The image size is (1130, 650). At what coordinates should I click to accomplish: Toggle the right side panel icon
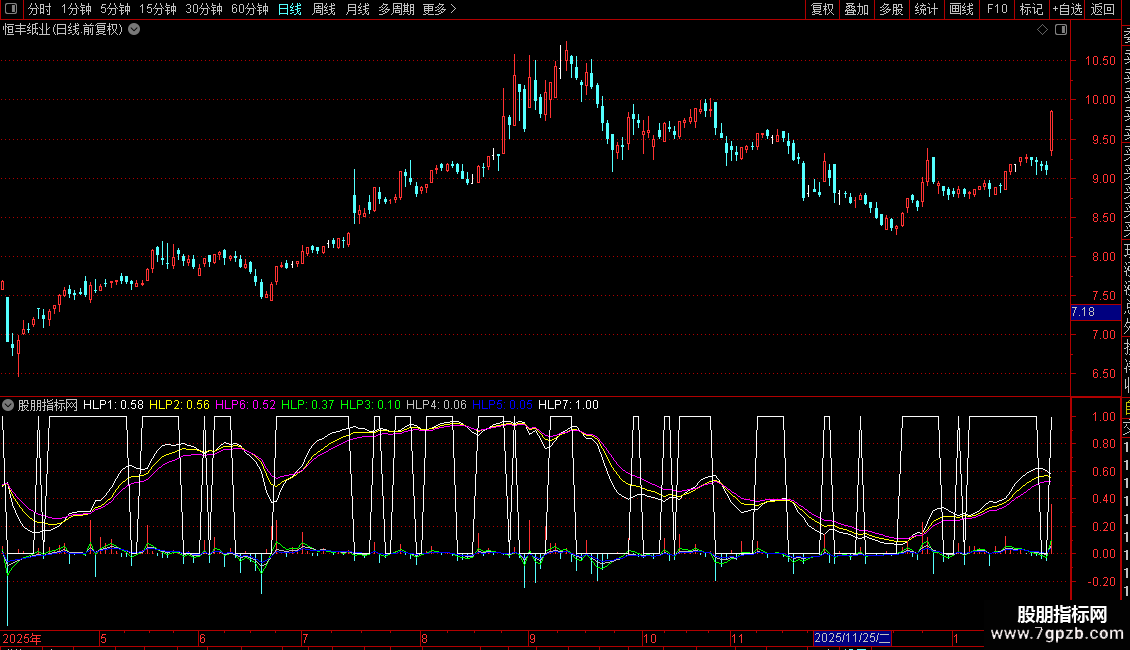(1060, 30)
